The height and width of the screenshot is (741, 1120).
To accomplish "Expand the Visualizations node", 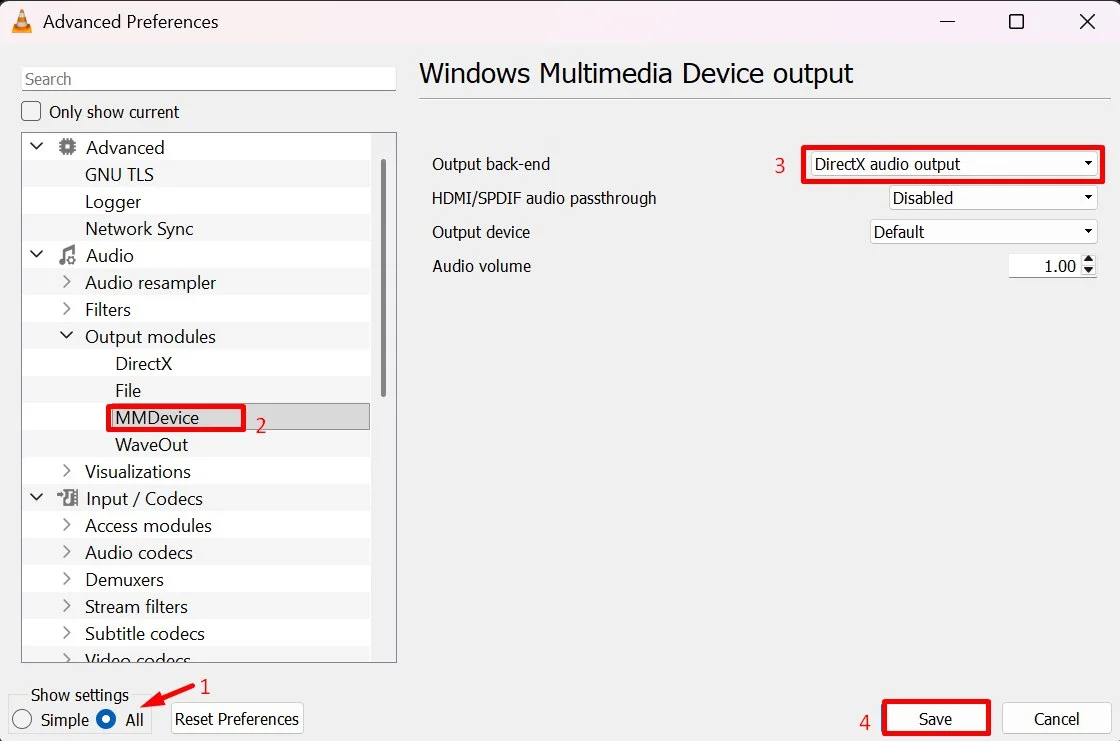I will (x=66, y=471).
